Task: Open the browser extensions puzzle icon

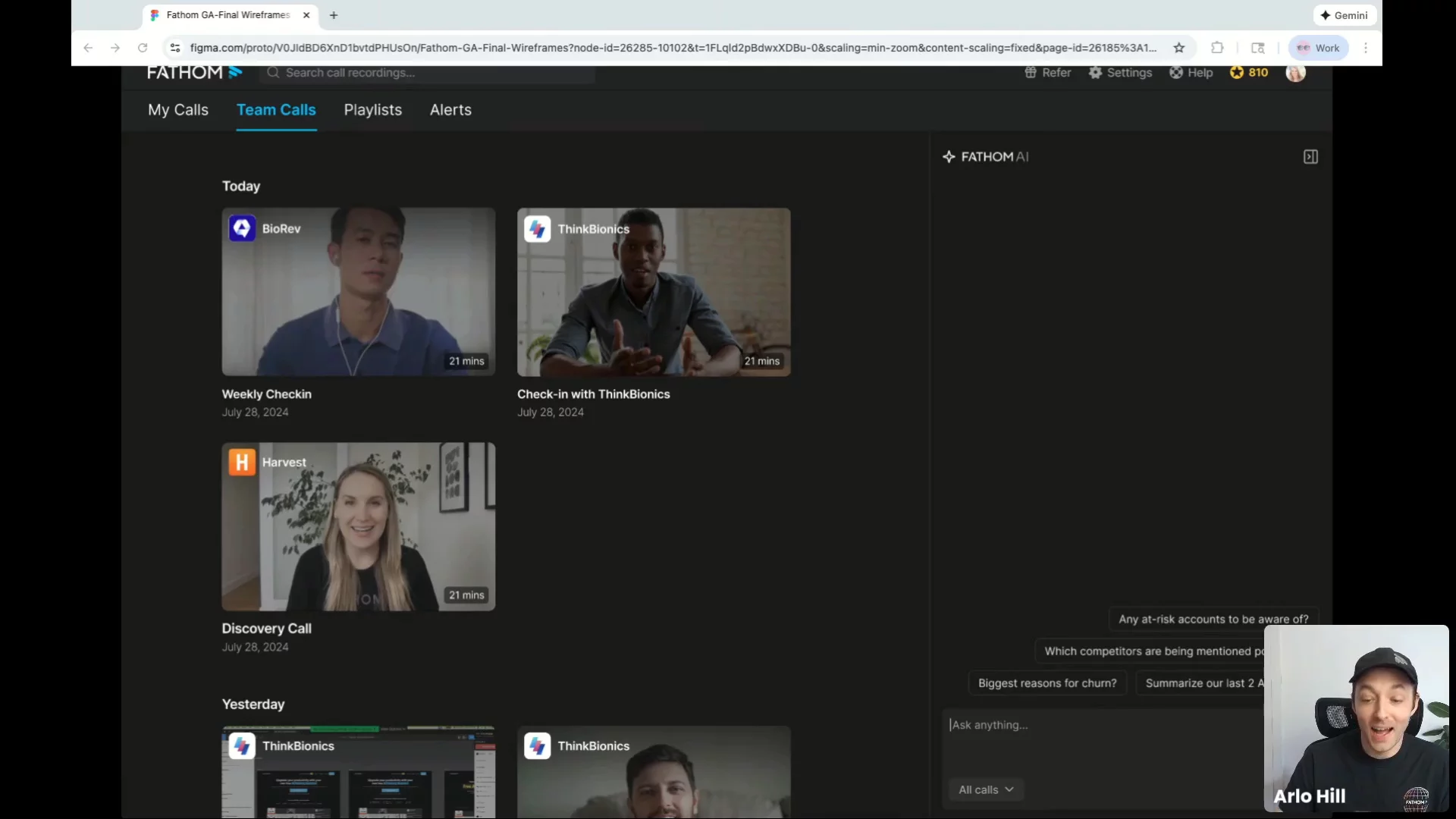Action: click(x=1217, y=48)
